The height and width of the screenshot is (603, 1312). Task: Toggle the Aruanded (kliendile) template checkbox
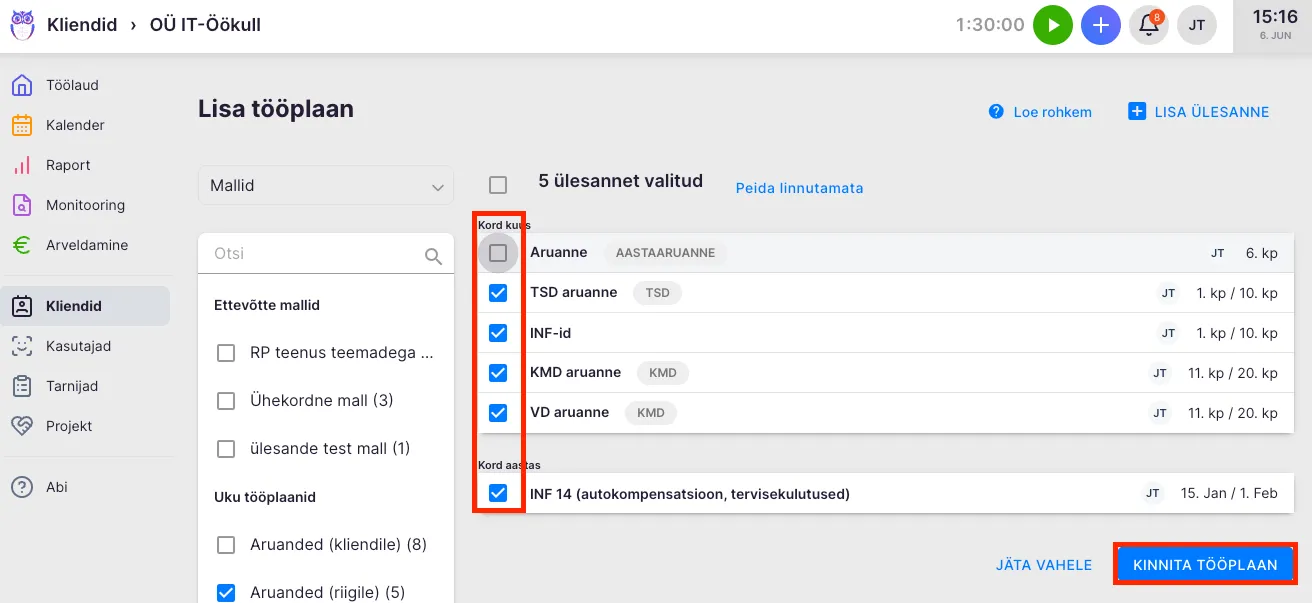[227, 545]
